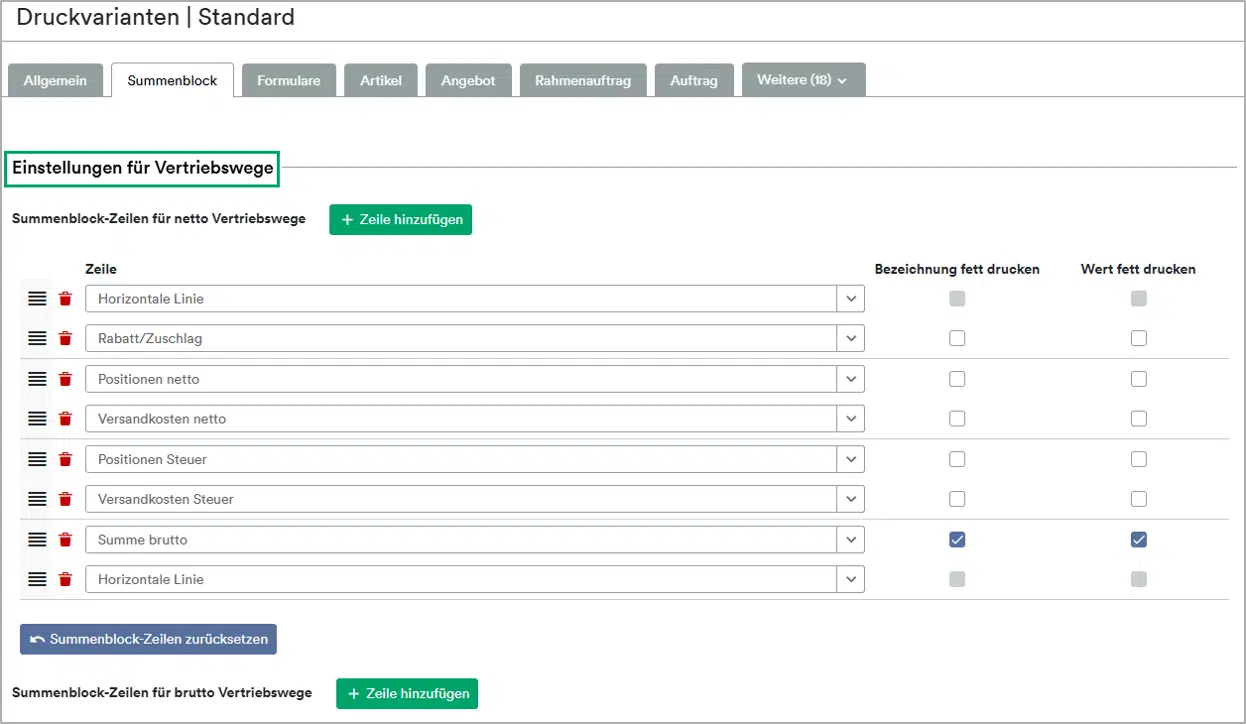1246x724 pixels.
Task: Click the drag handle of first Horizontale Linie row
Action: 37,299
